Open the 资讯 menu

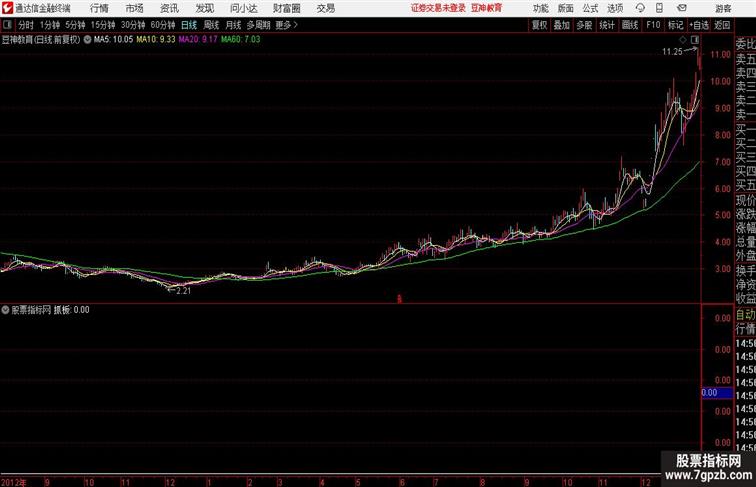point(169,8)
